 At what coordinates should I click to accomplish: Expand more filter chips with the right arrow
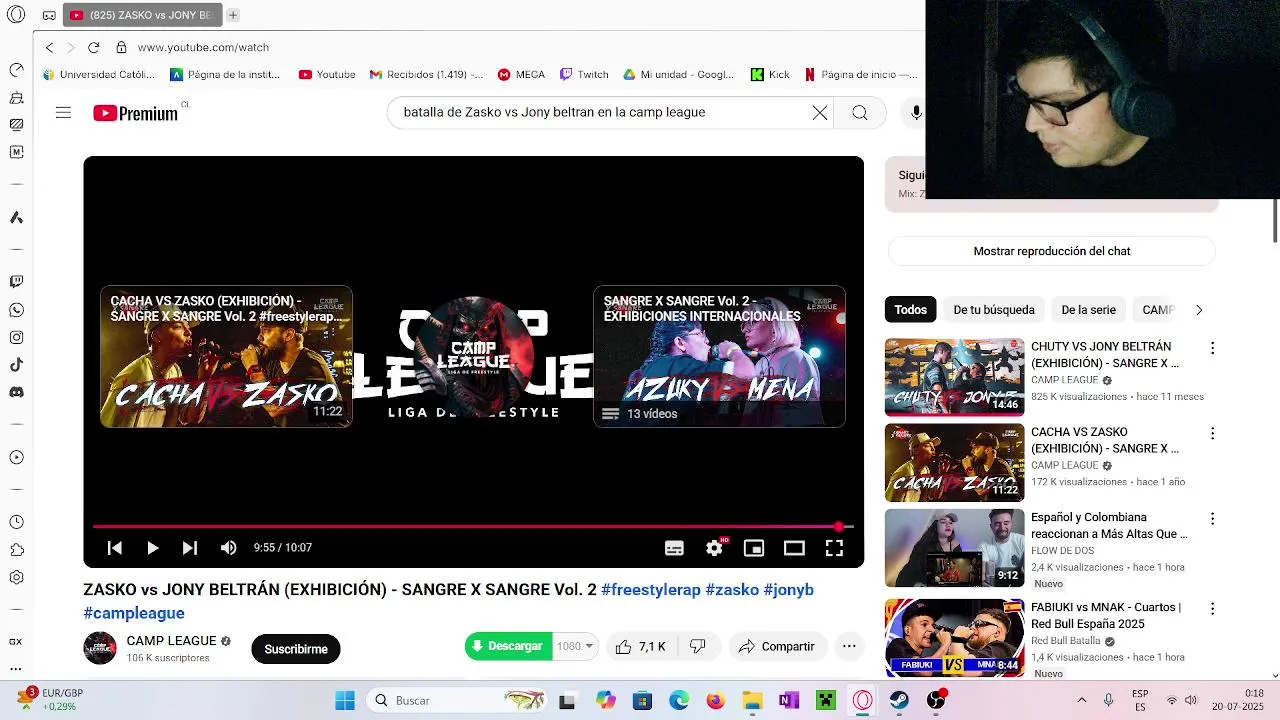(1199, 310)
